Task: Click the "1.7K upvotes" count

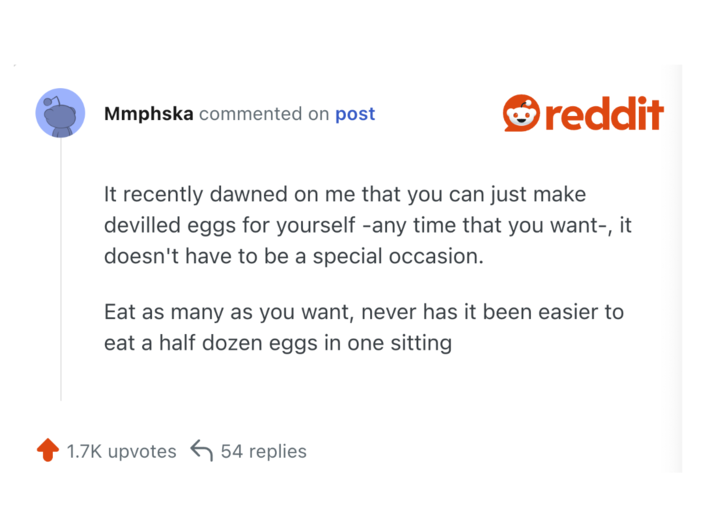Action: pos(121,451)
